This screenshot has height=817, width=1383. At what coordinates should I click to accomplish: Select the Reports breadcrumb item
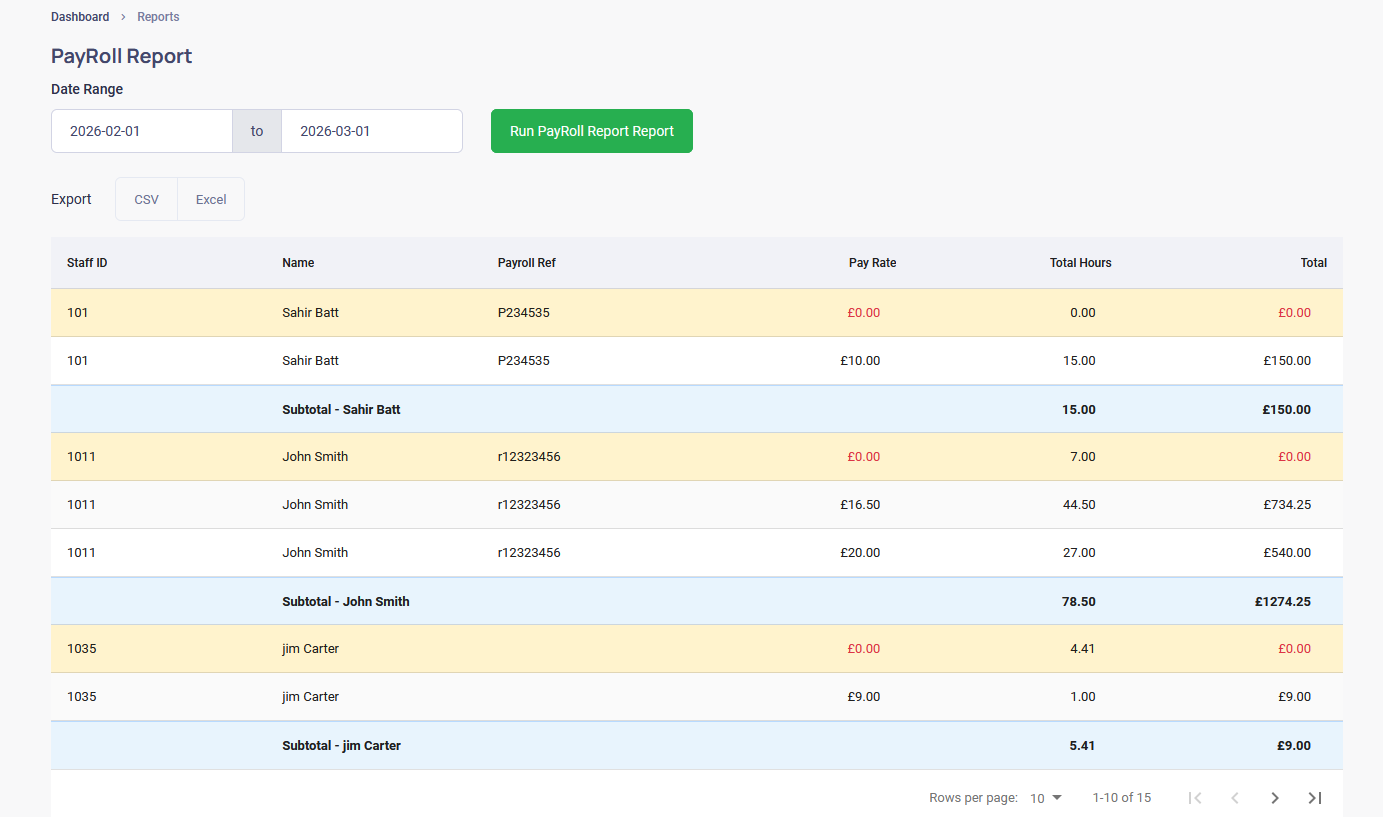pyautogui.click(x=158, y=16)
